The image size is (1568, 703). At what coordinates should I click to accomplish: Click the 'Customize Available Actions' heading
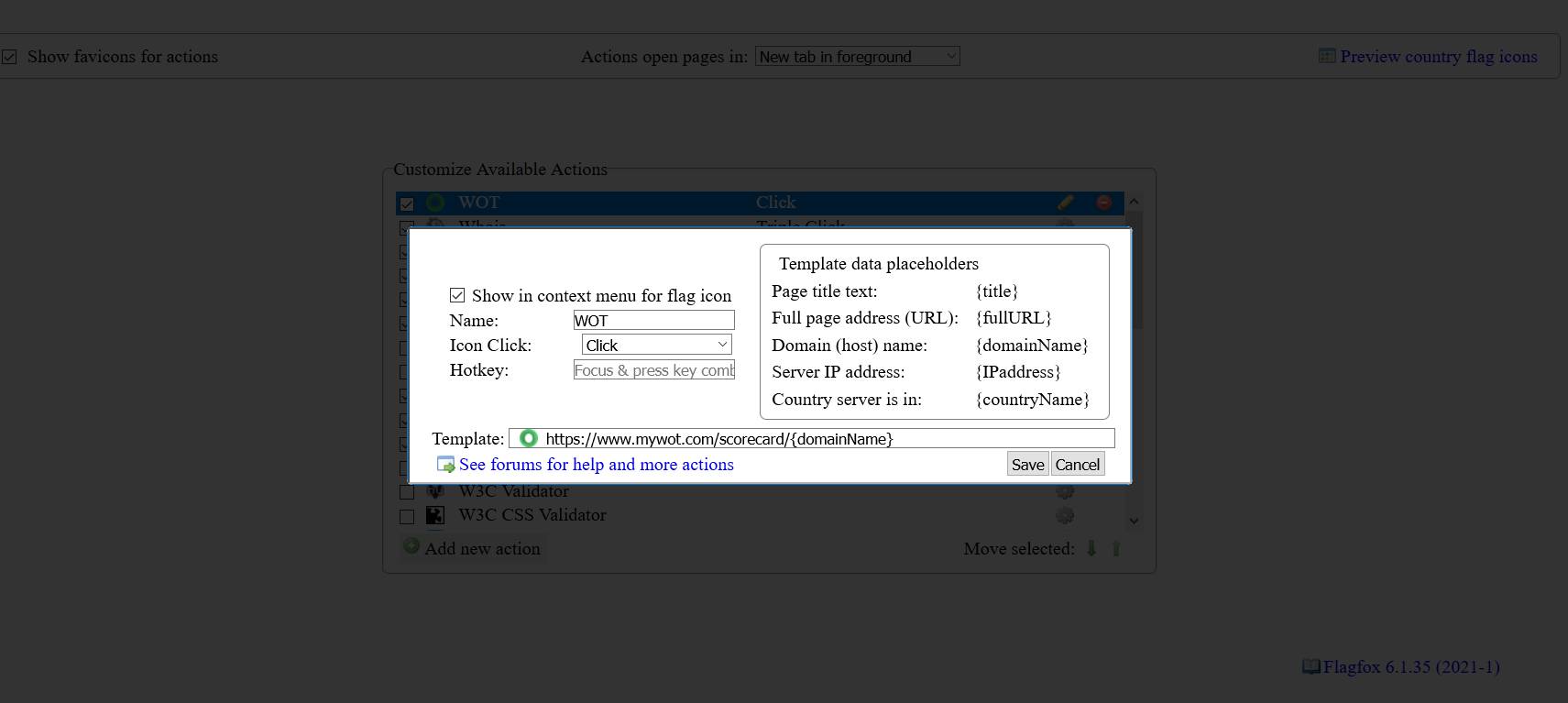[x=500, y=170]
